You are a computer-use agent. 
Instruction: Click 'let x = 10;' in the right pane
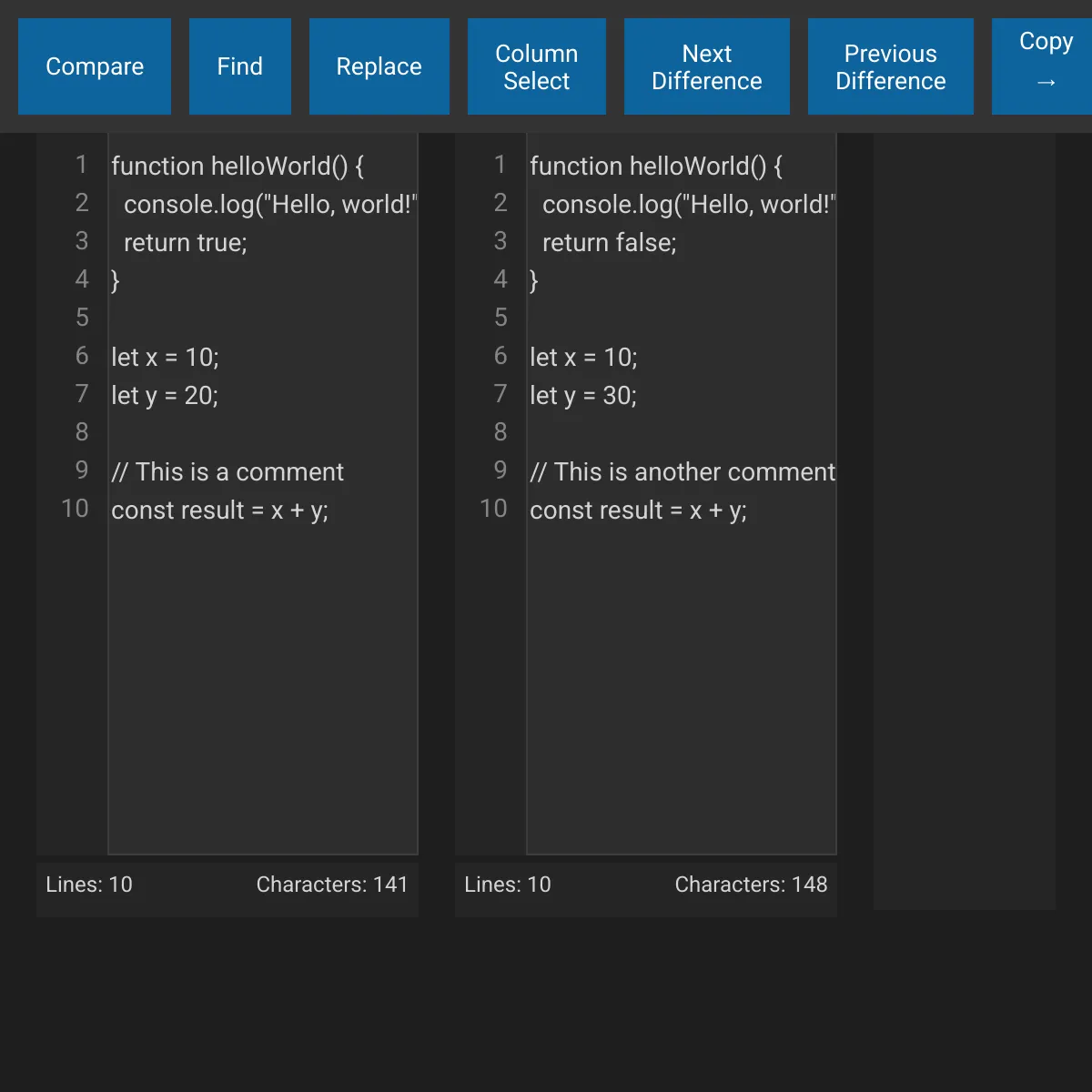583,357
